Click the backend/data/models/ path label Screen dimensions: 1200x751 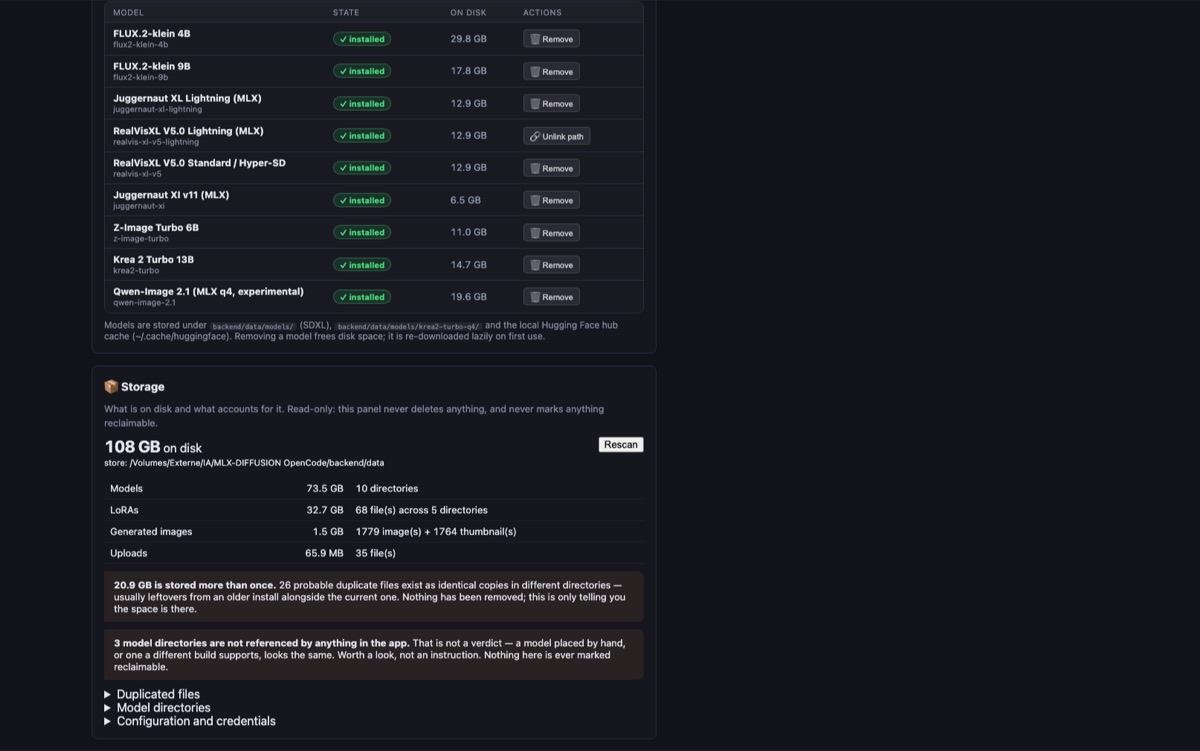[x=253, y=326]
